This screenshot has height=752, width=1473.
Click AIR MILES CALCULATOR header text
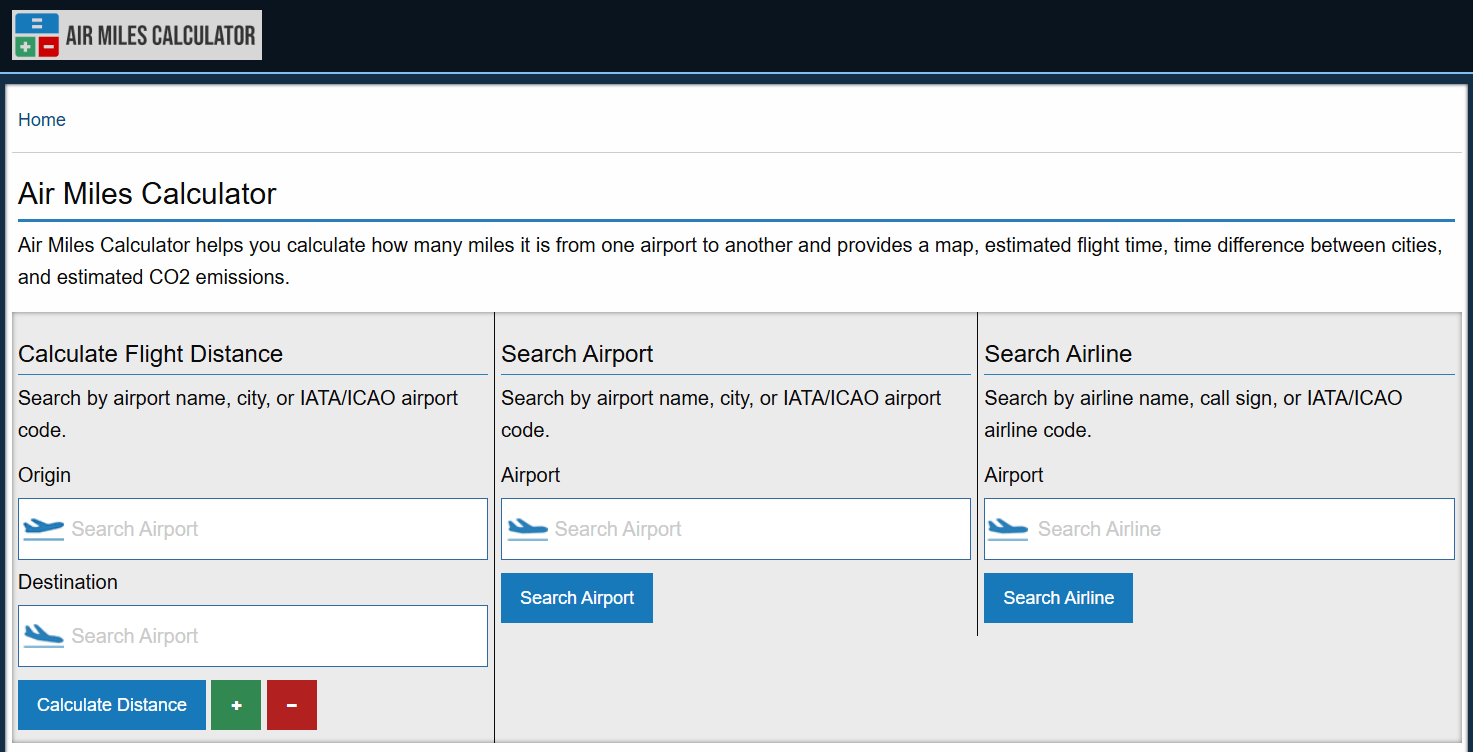(x=160, y=34)
